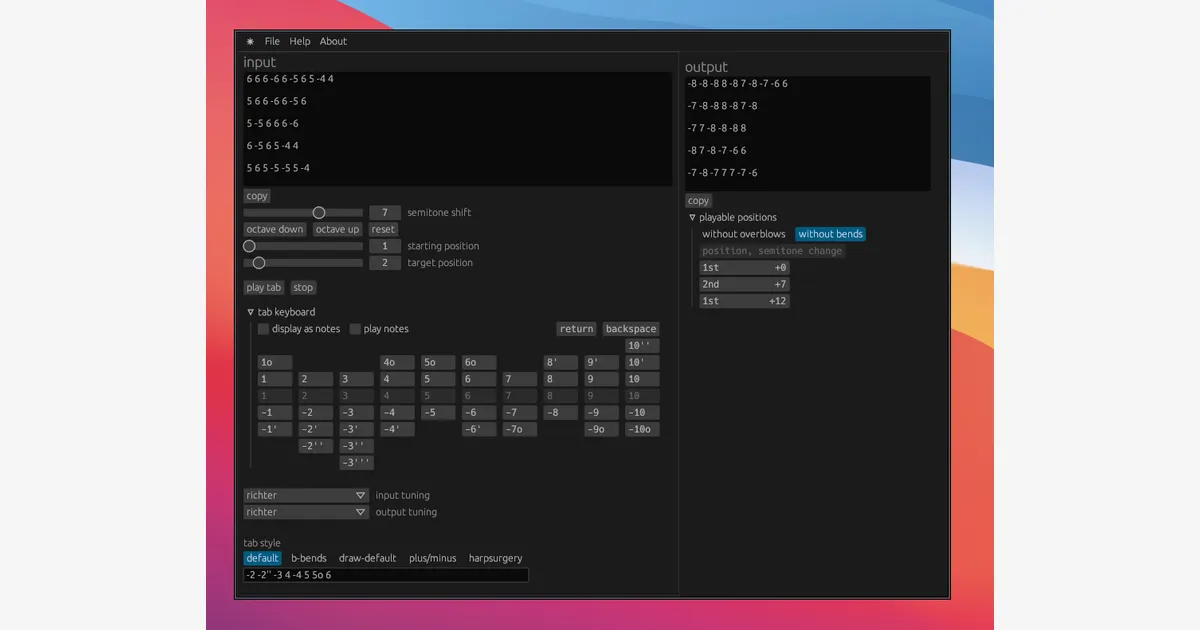1200x630 pixels.
Task: Open the File menu
Action: pos(272,42)
